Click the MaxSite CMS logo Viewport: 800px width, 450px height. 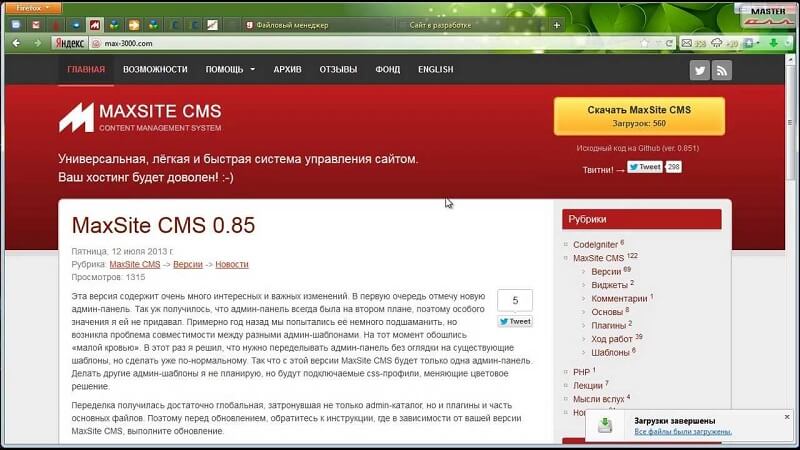pos(140,117)
